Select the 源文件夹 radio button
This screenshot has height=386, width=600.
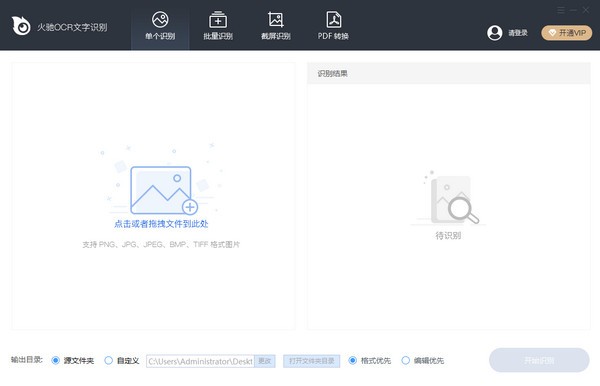55,360
